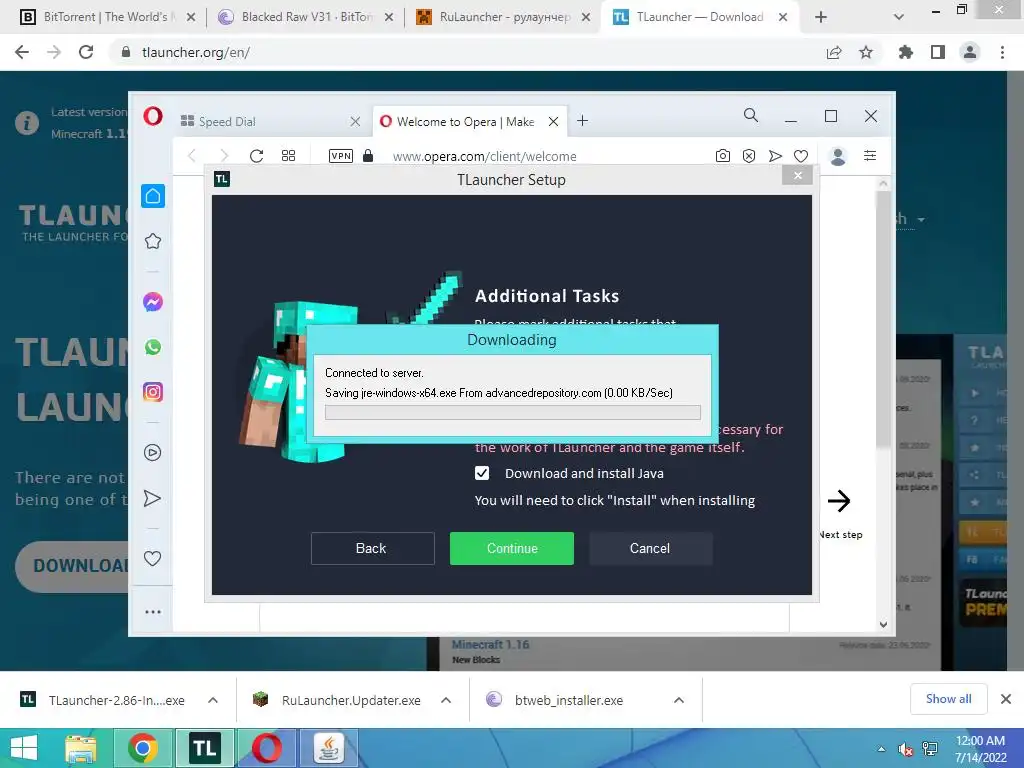Open Java installer taskbar icon

click(328, 748)
